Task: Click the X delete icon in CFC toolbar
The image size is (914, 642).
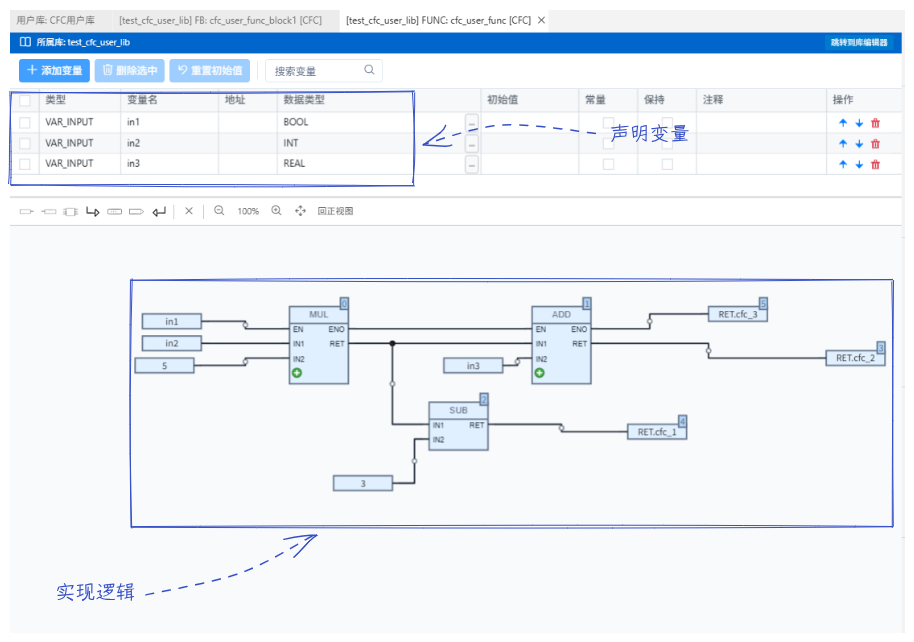Action: coord(189,211)
